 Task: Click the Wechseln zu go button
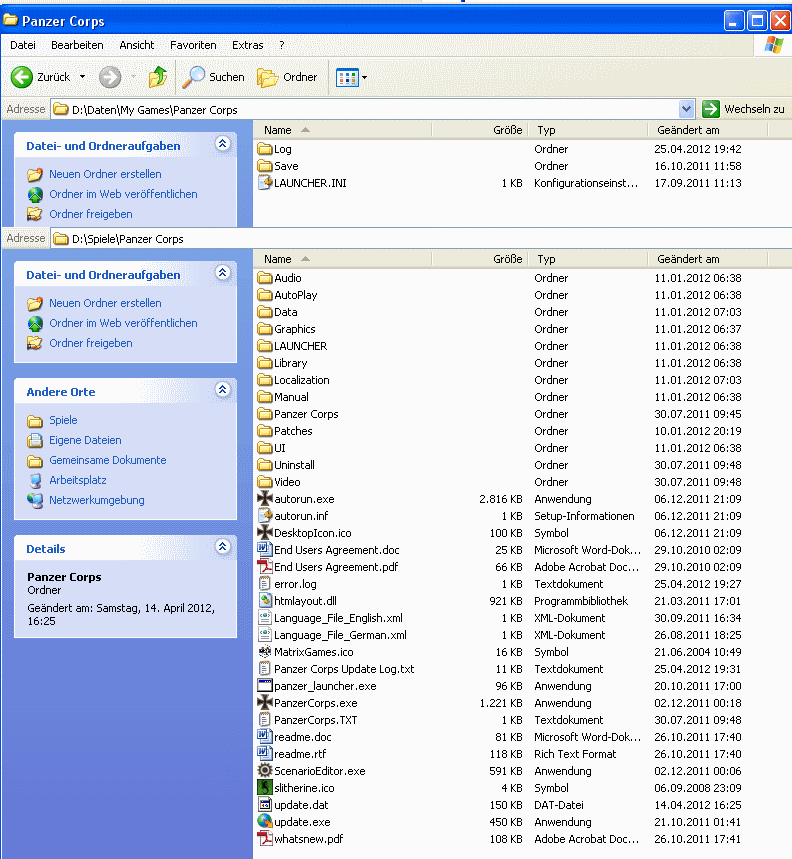(744, 109)
